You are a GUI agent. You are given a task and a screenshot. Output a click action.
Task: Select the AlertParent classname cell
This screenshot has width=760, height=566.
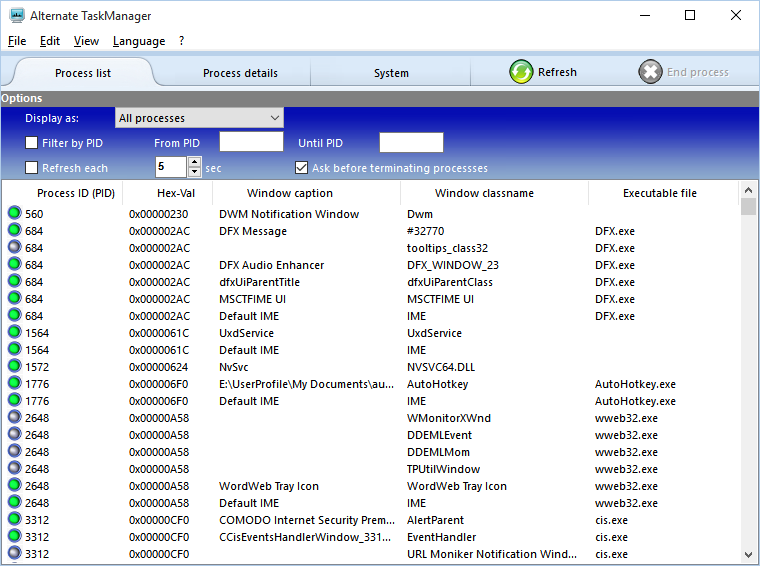point(435,520)
